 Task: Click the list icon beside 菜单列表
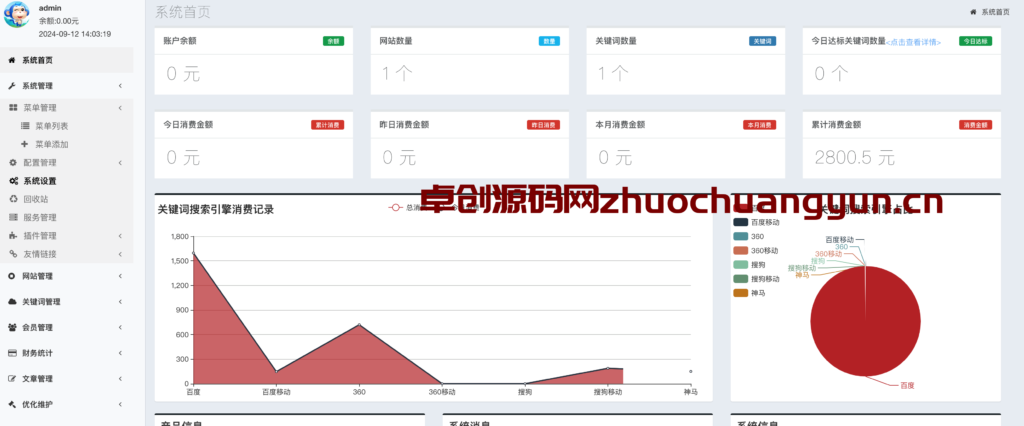25,126
